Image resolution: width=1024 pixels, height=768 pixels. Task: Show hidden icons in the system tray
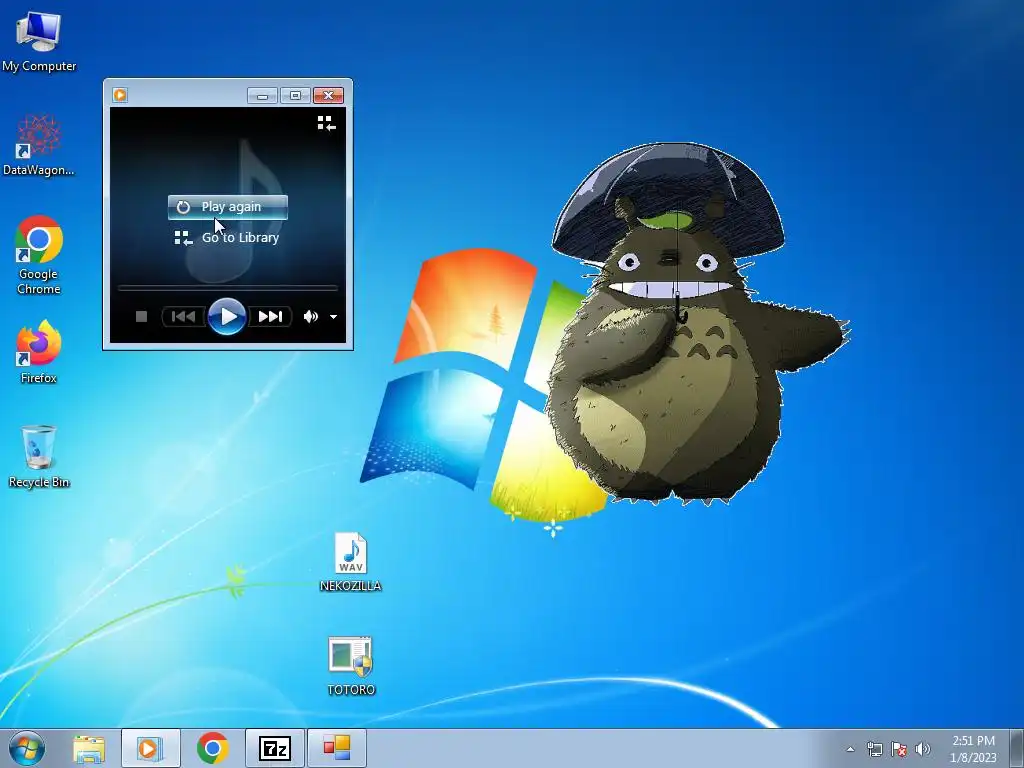click(x=850, y=749)
